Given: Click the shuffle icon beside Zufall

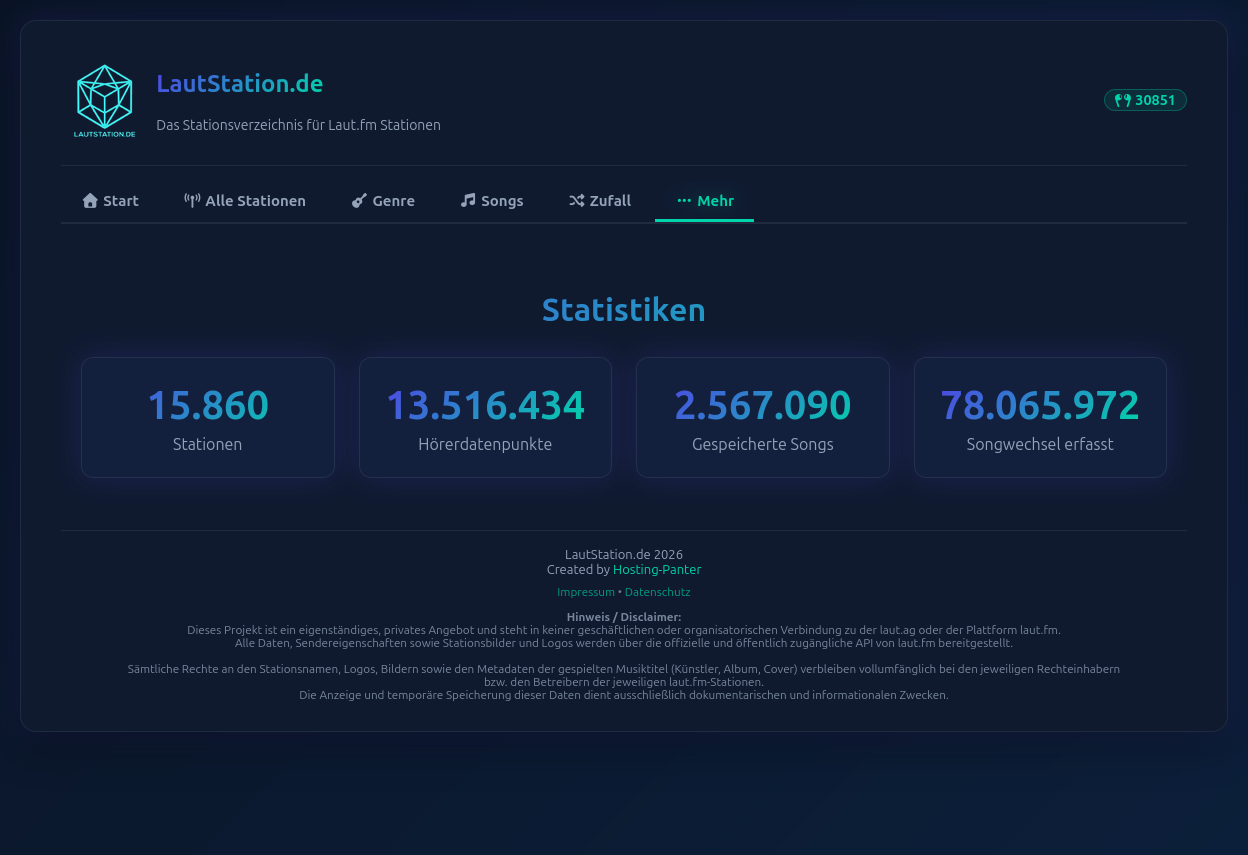Looking at the screenshot, I should coord(577,201).
